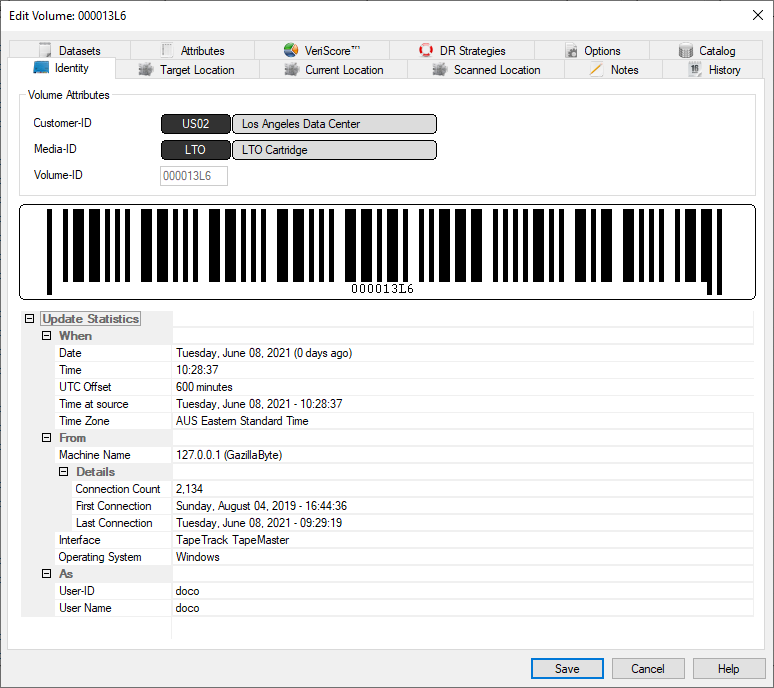Click the Target Location icon
Image resolution: width=774 pixels, height=688 pixels.
(x=146, y=70)
